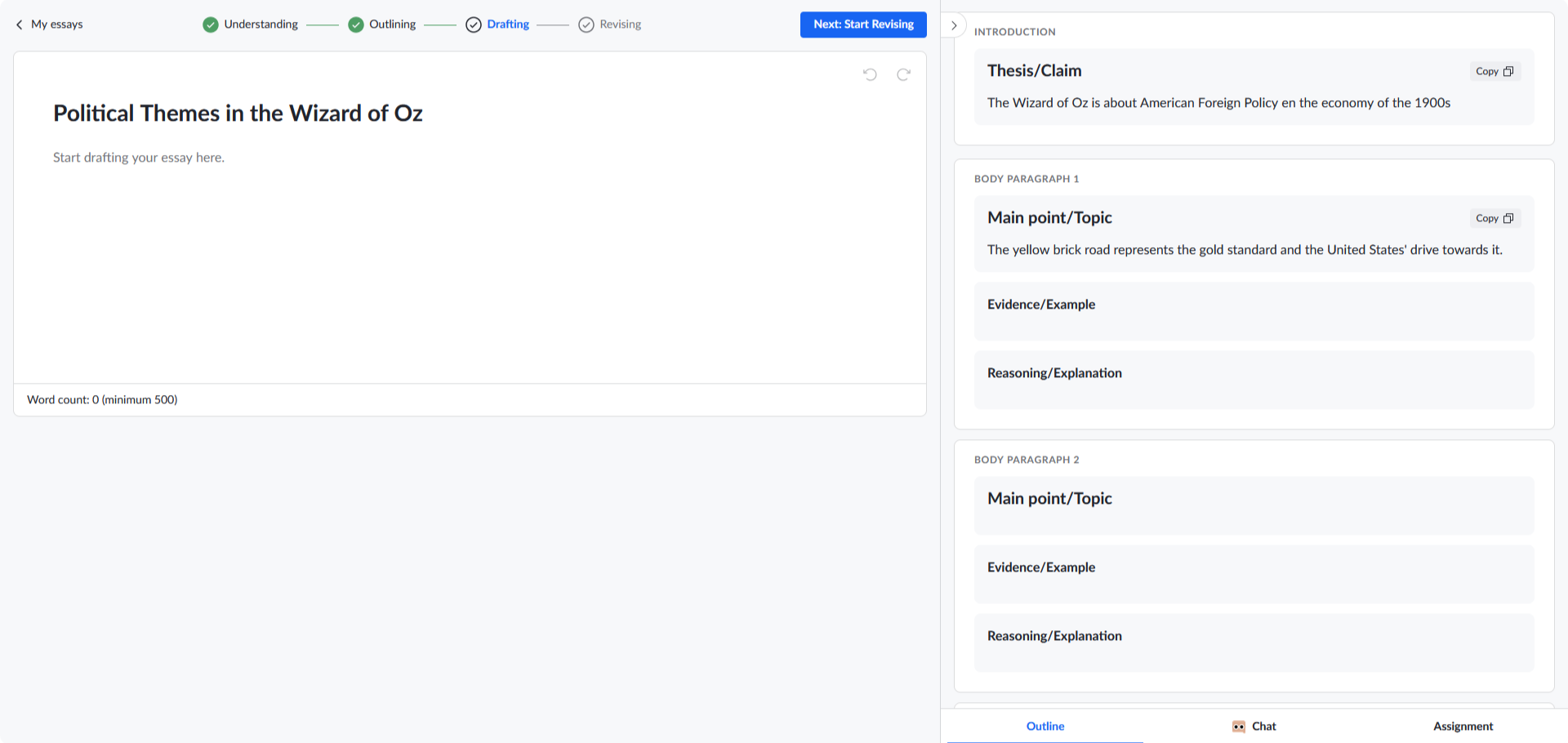Click the BODY PARAGRAPH 2 label
This screenshot has width=1568, height=743.
(1027, 460)
